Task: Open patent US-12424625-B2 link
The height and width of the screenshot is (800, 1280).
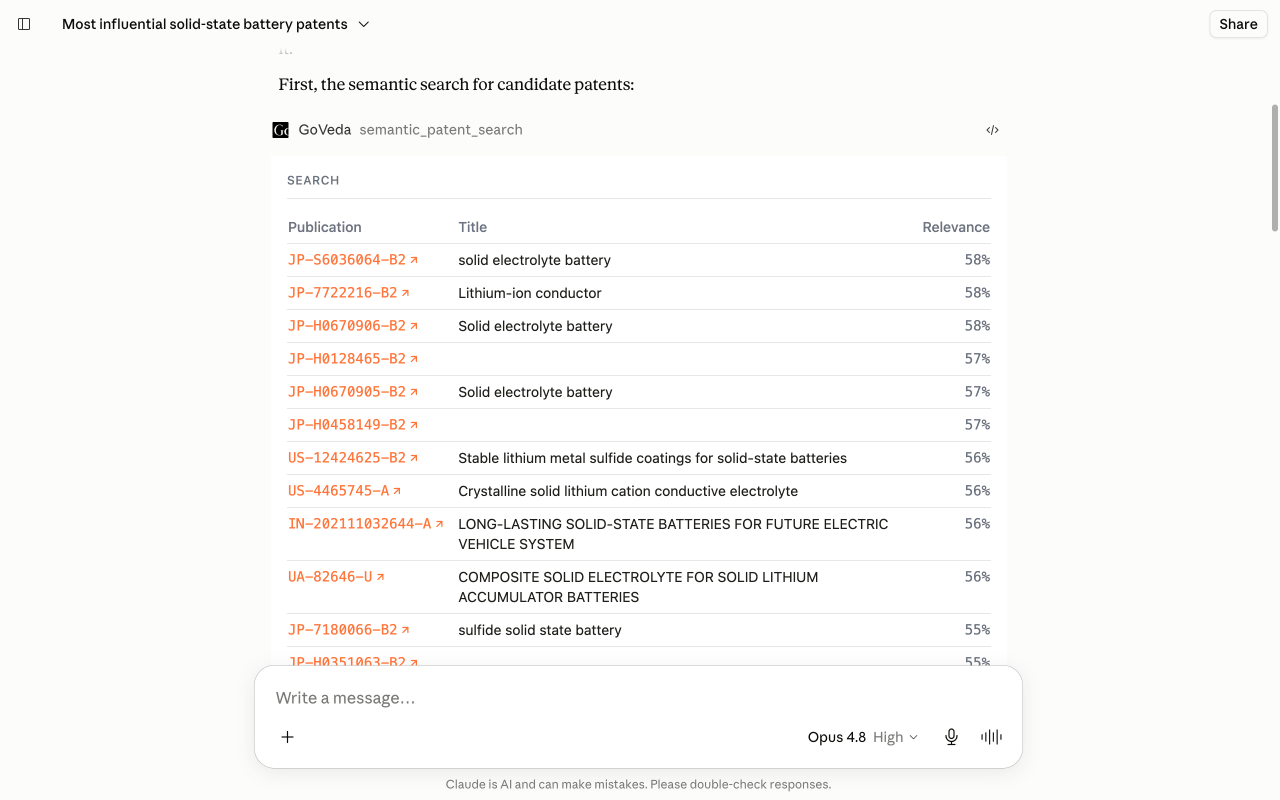Action: point(347,458)
